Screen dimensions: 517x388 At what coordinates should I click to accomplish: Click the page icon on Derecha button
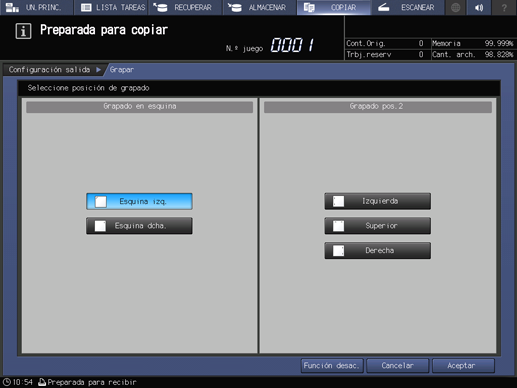point(338,251)
